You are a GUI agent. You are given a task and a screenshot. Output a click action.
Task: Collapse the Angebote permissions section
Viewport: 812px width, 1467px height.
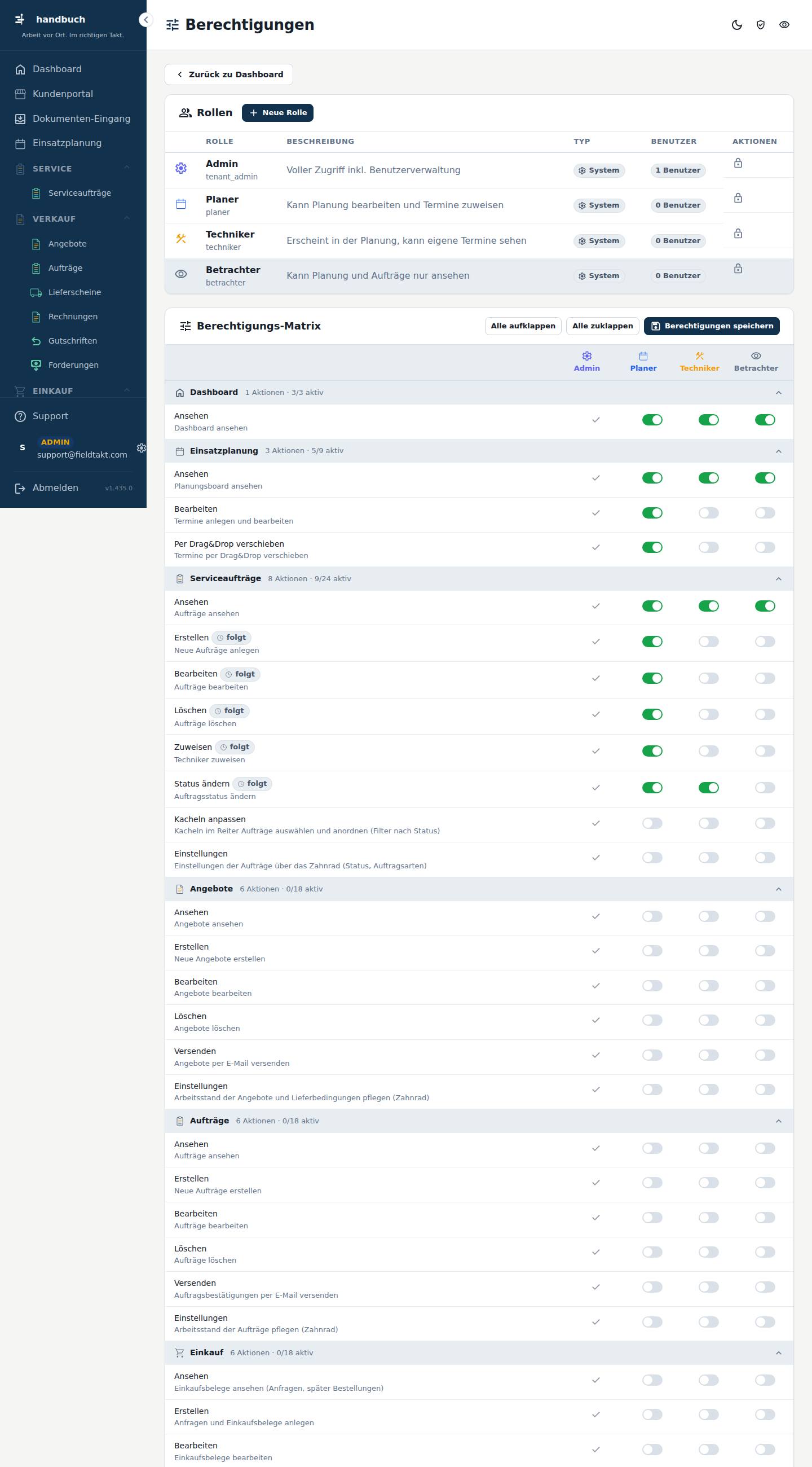778,889
